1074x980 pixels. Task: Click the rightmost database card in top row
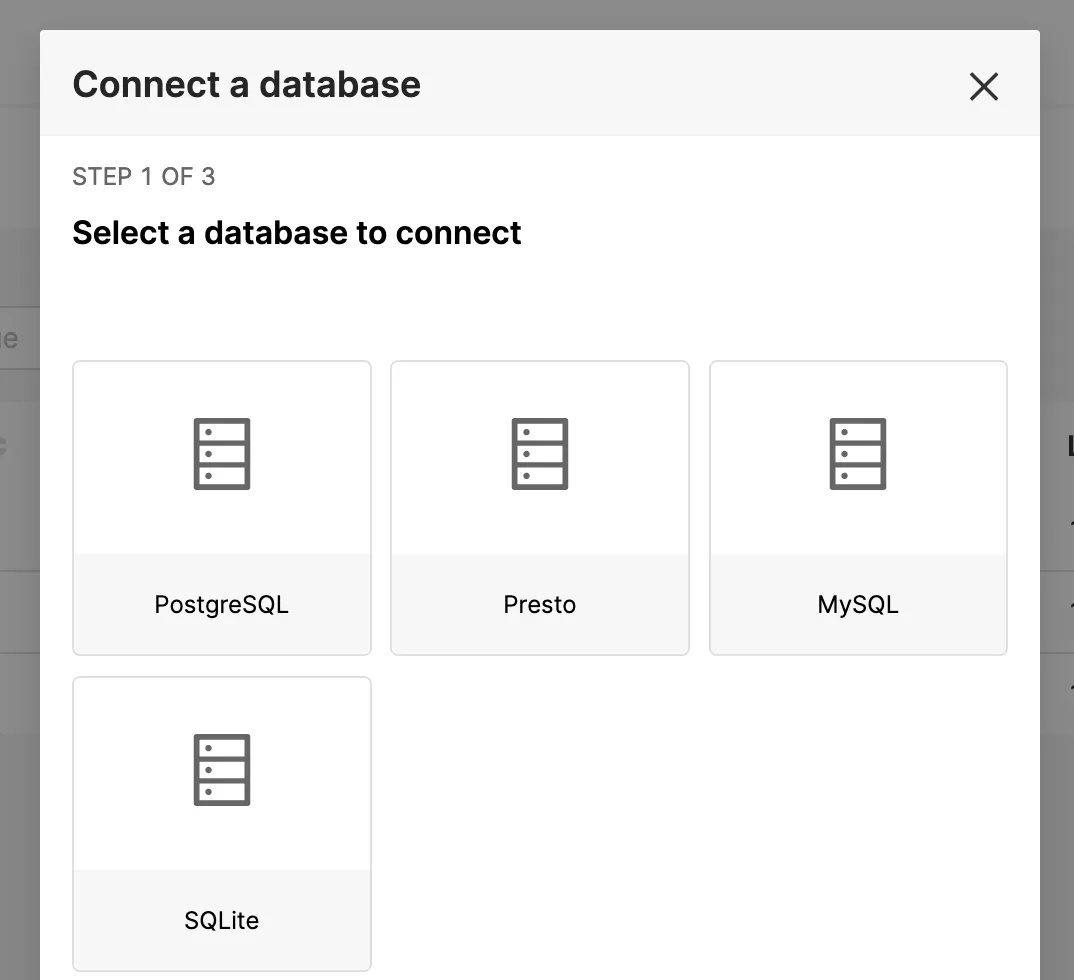(x=857, y=507)
